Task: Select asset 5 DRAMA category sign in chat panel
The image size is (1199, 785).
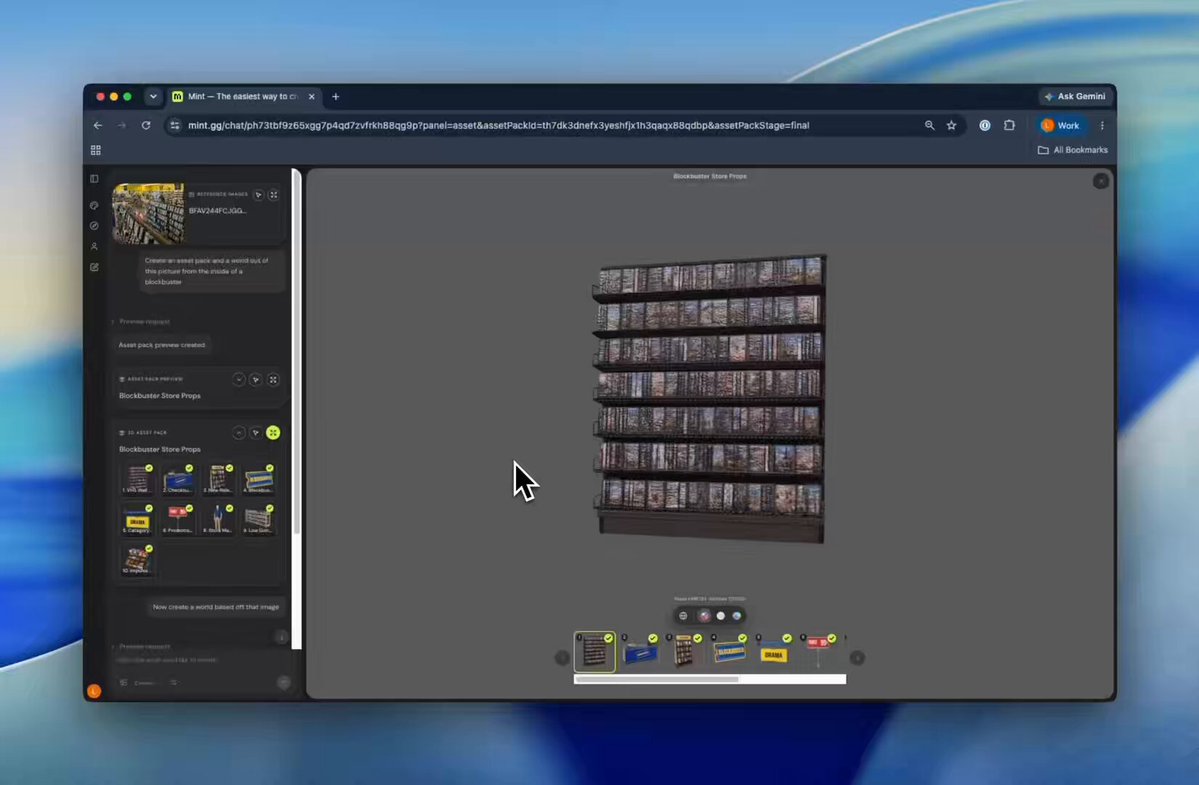Action: (138, 520)
